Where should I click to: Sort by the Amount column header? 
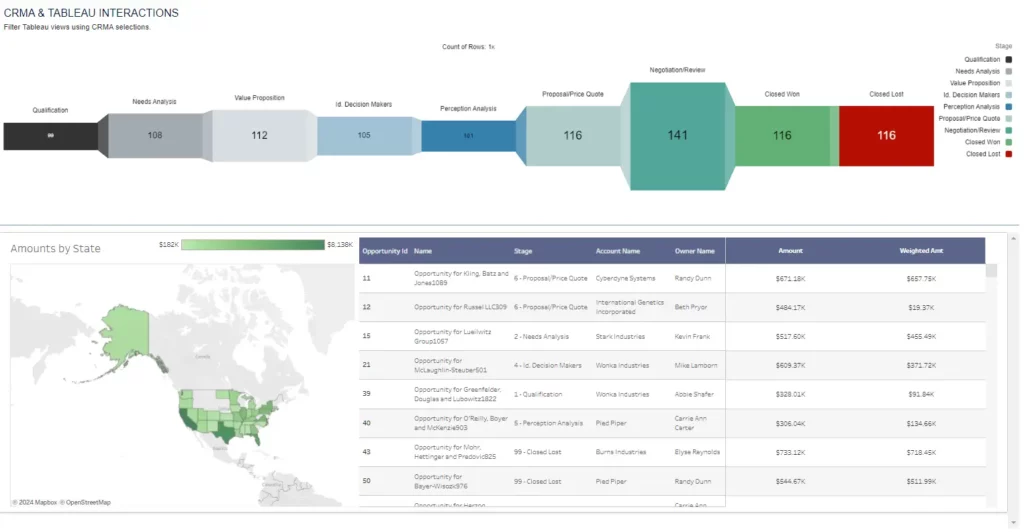click(x=790, y=251)
